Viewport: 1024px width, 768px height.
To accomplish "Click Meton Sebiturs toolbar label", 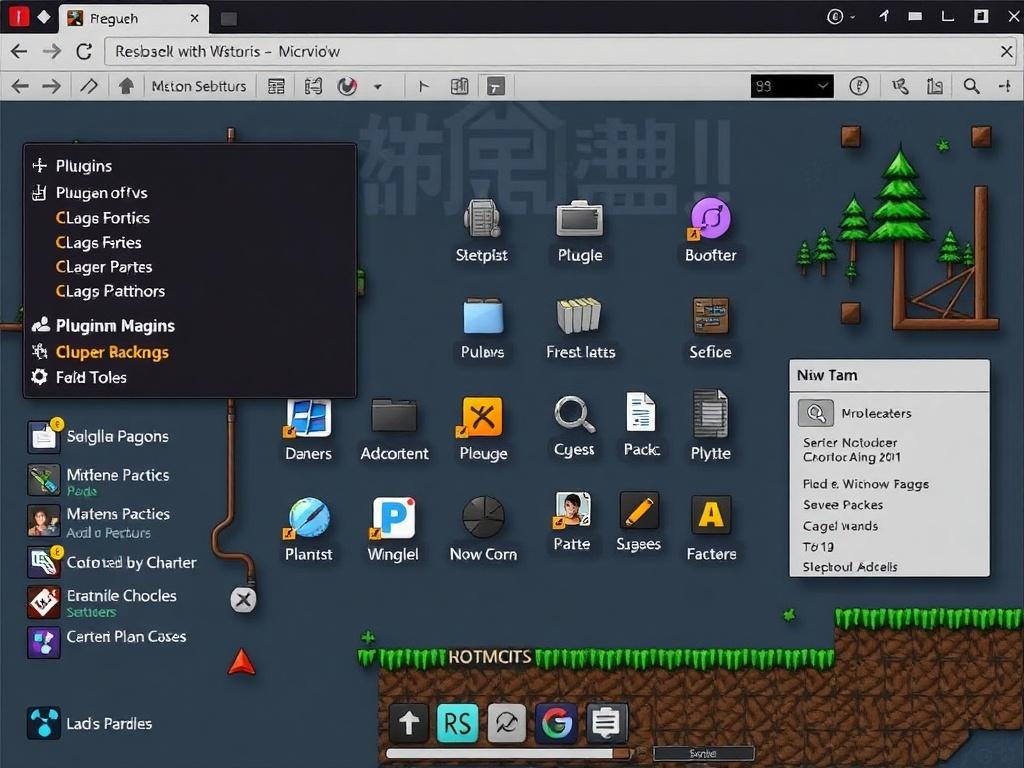I will click(x=199, y=86).
